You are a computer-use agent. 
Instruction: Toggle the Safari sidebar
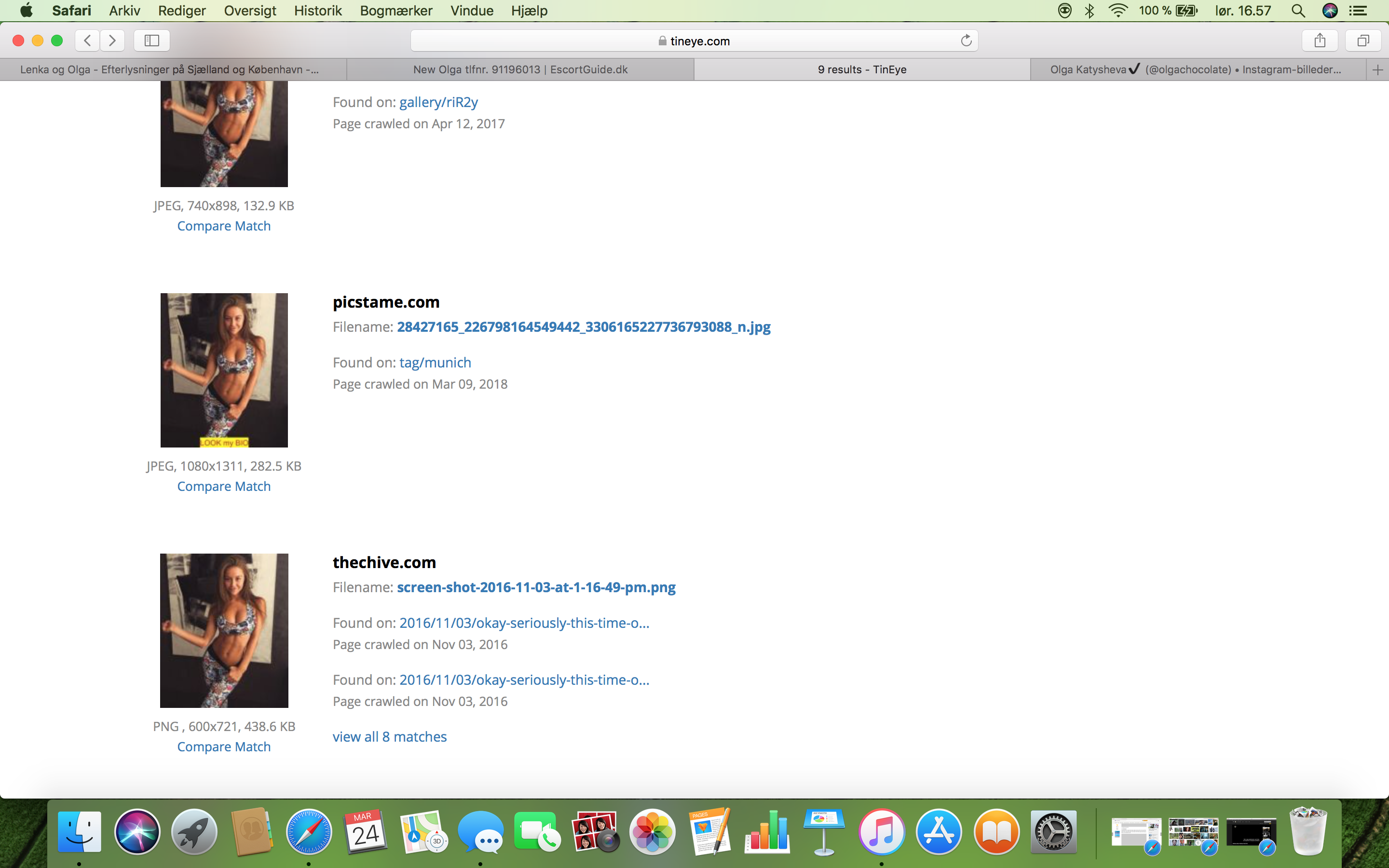coord(151,40)
